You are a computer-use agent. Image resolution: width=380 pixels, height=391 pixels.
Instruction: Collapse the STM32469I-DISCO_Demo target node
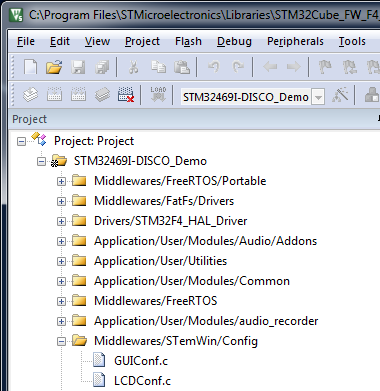[41, 161]
